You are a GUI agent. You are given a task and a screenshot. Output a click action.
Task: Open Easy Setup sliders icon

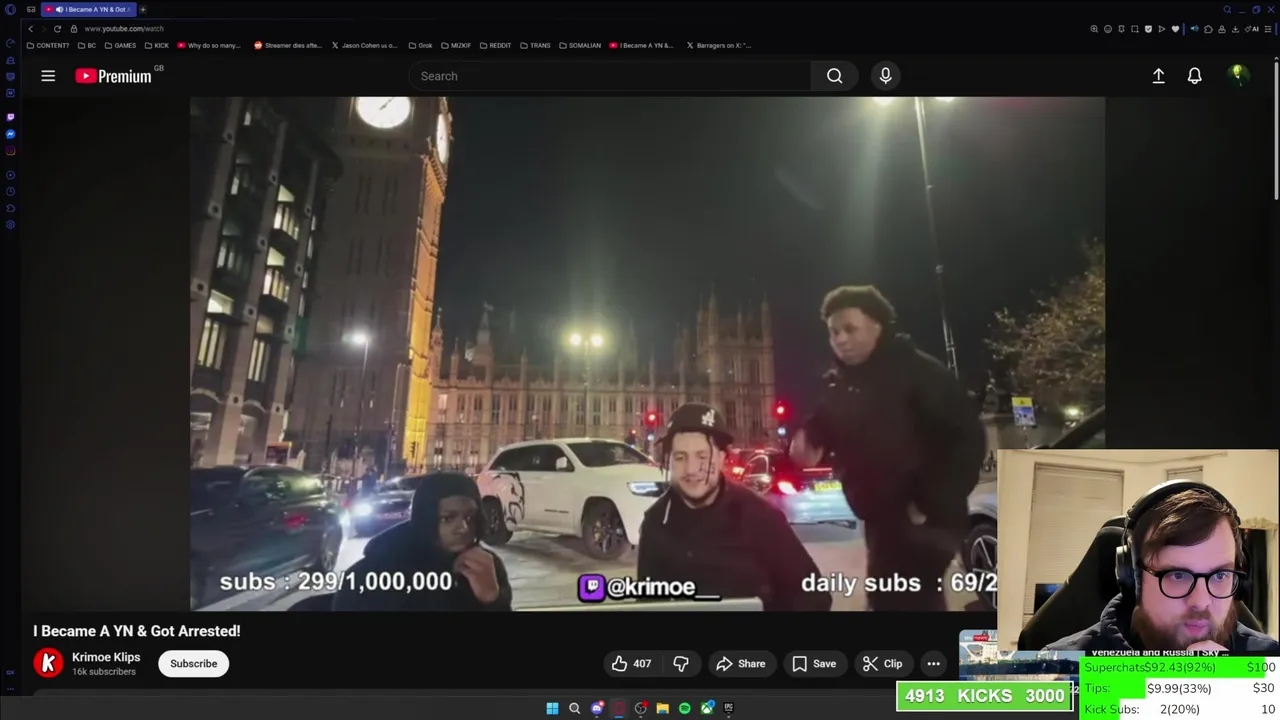coord(1268,29)
